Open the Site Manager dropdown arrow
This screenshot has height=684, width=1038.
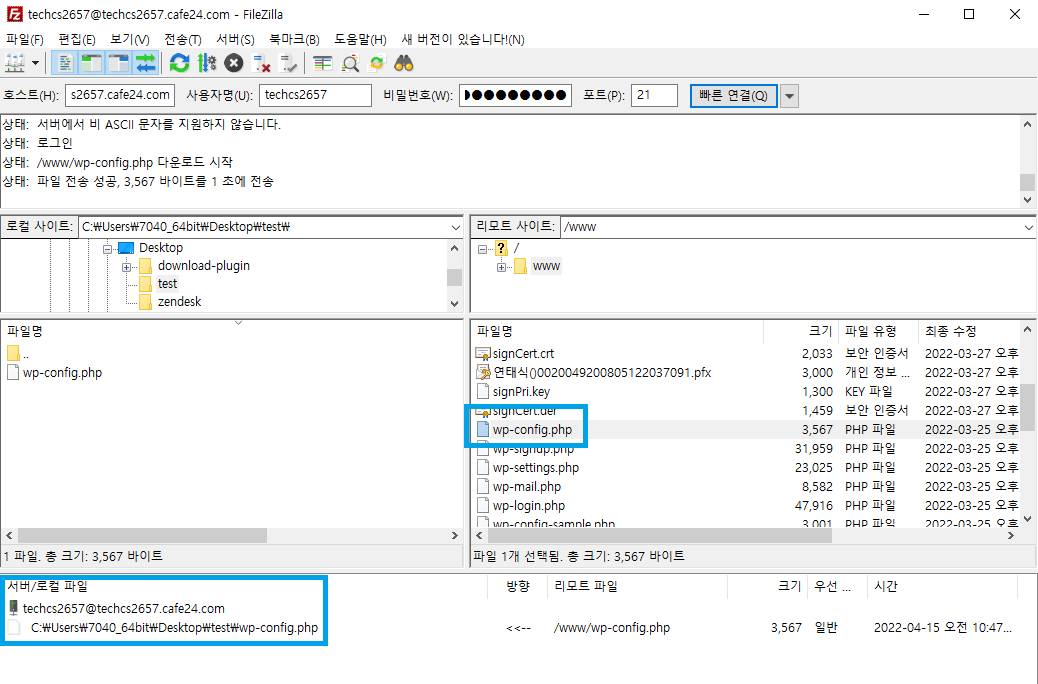(x=37, y=63)
